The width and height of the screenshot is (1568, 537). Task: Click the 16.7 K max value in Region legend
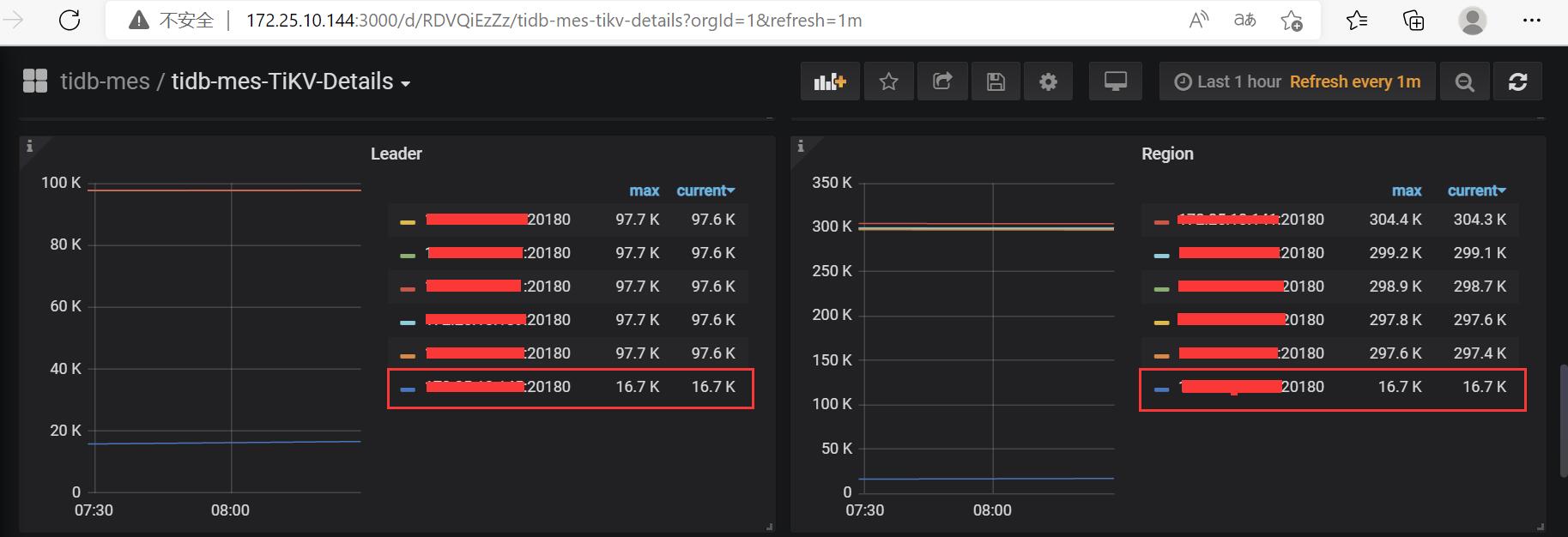pos(1400,387)
